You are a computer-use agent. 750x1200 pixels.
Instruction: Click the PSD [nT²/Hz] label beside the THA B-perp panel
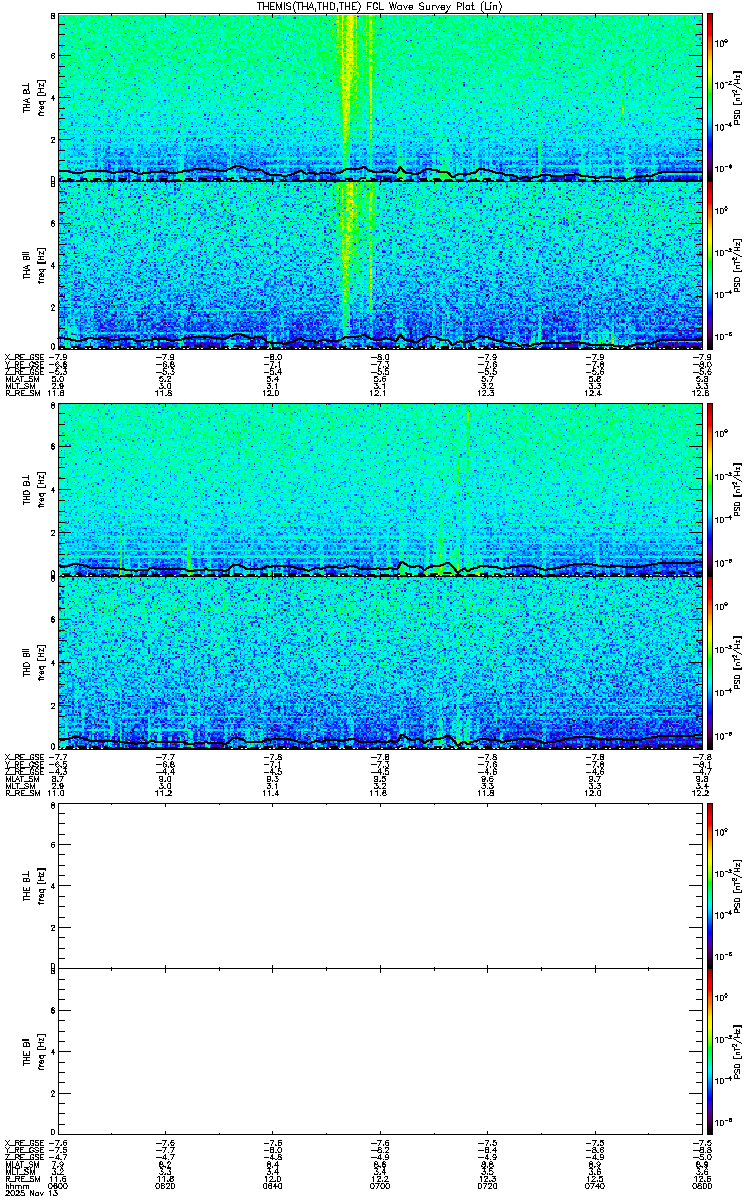click(x=737, y=96)
